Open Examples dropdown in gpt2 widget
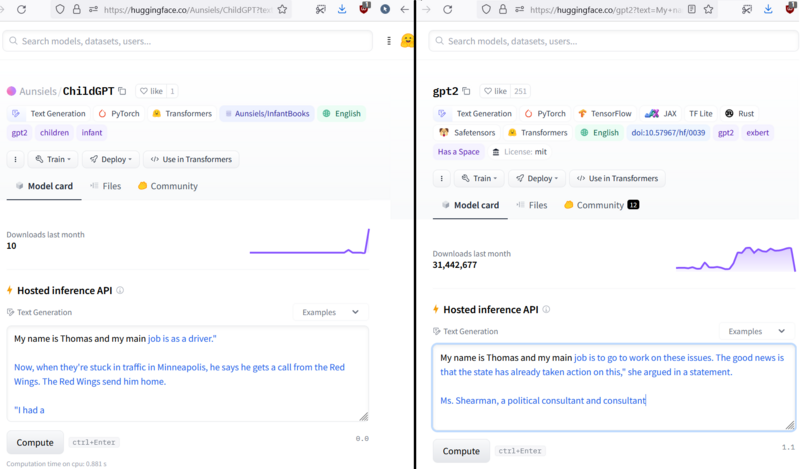The width and height of the screenshot is (800, 469). click(x=757, y=331)
